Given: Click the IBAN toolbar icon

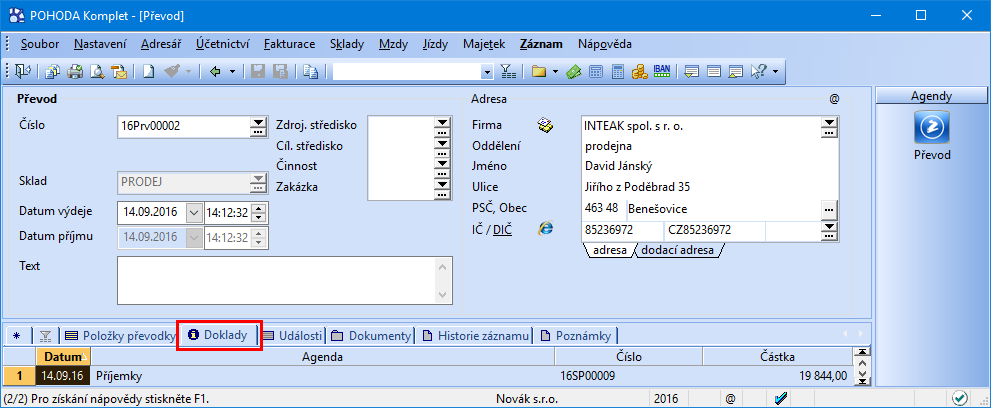Looking at the screenshot, I should tap(662, 71).
